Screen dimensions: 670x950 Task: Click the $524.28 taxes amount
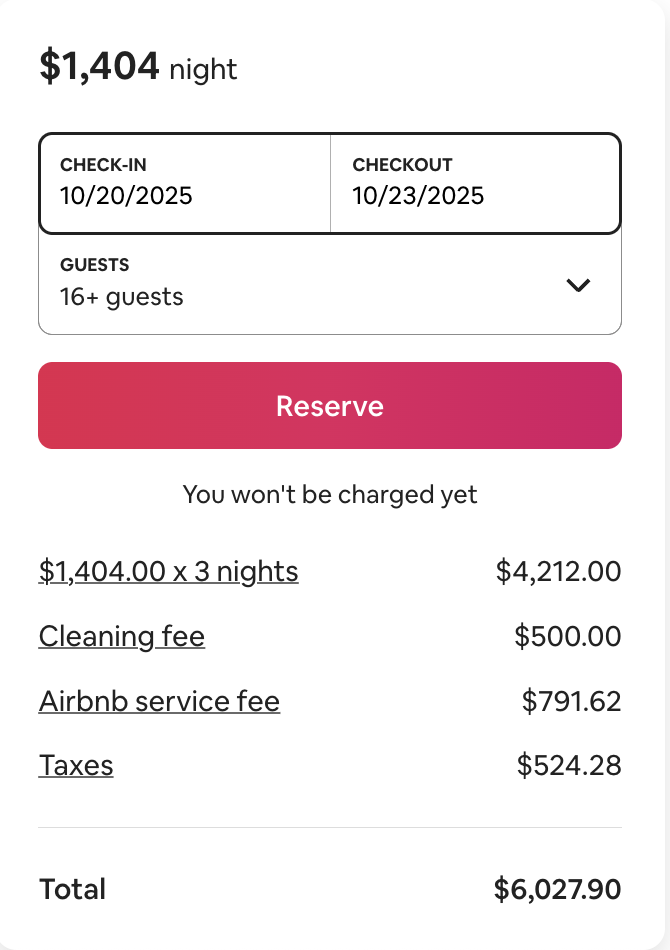[x=569, y=766]
